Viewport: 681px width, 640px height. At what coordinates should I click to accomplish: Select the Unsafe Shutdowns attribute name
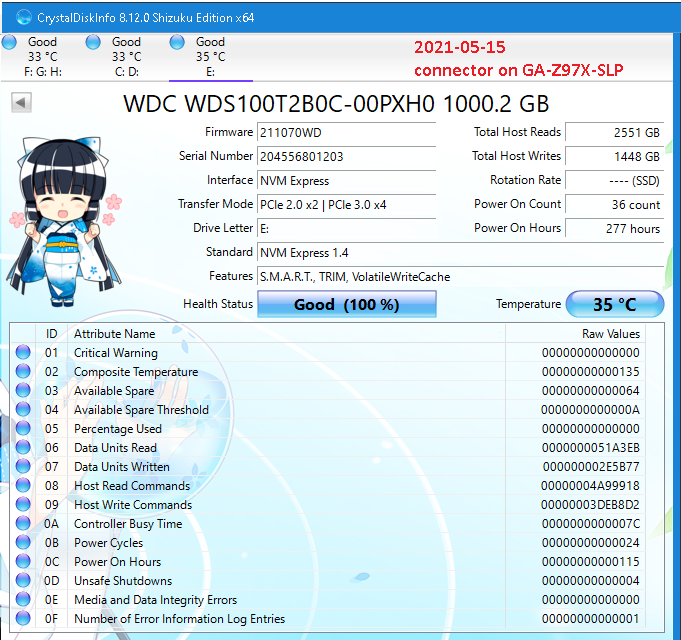(123, 581)
